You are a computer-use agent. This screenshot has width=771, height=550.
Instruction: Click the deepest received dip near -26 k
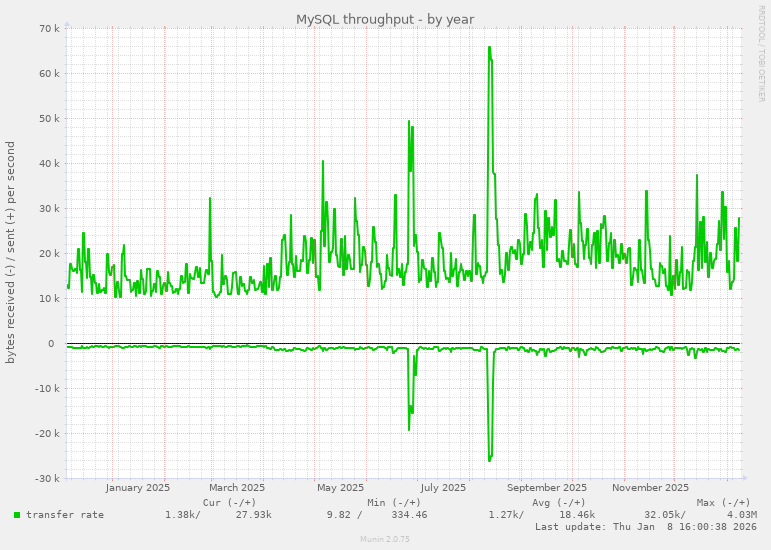click(x=490, y=458)
